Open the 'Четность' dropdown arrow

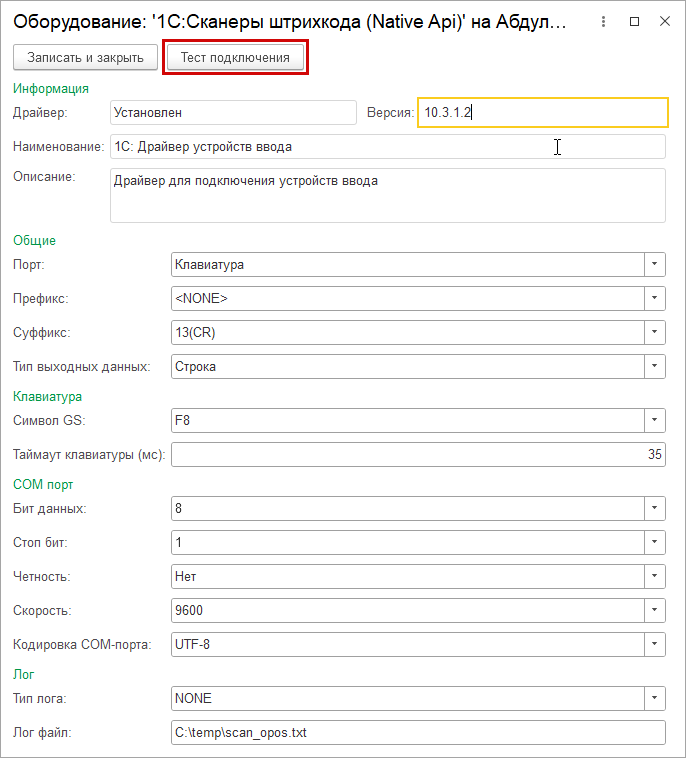point(654,577)
